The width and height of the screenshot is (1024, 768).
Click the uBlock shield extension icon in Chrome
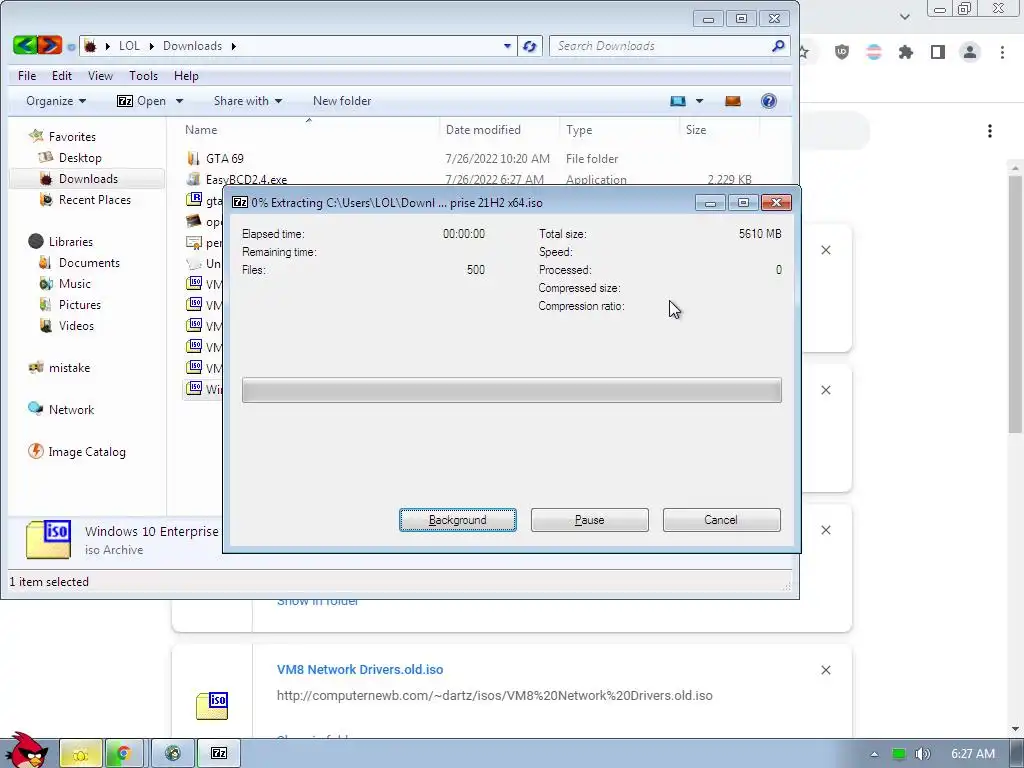pos(842,52)
